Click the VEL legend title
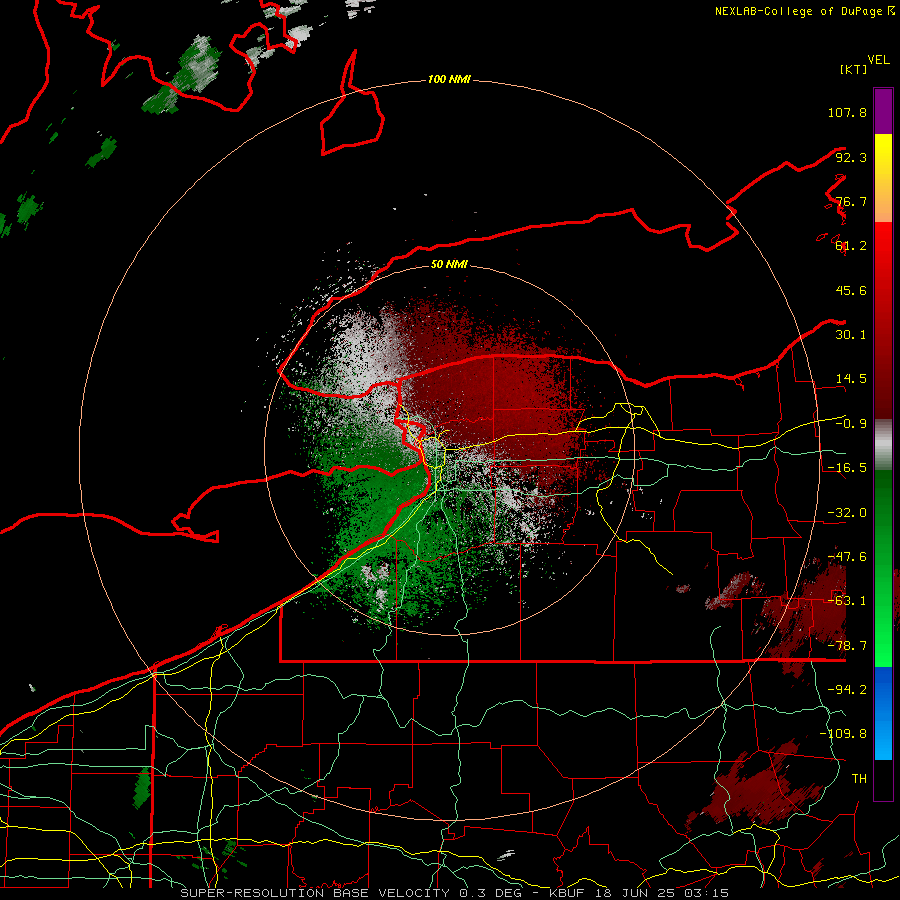This screenshot has width=900, height=900. [x=878, y=60]
